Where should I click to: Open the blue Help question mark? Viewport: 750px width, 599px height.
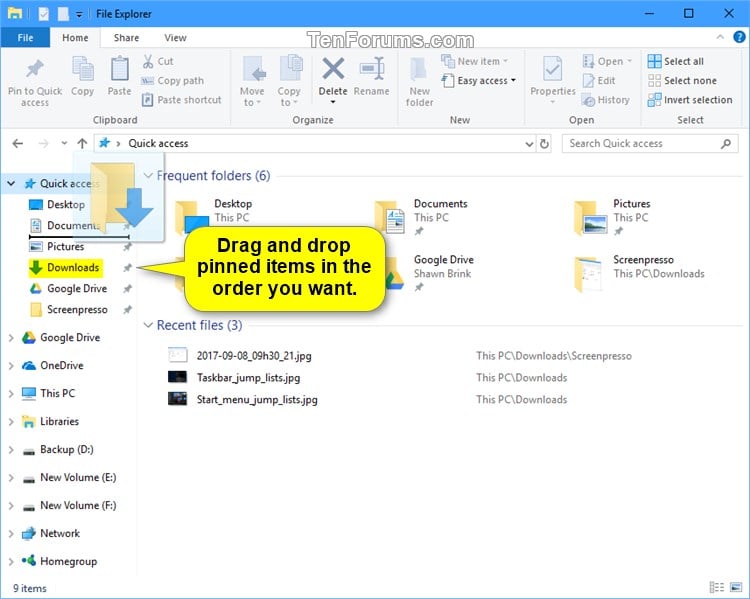click(x=739, y=37)
